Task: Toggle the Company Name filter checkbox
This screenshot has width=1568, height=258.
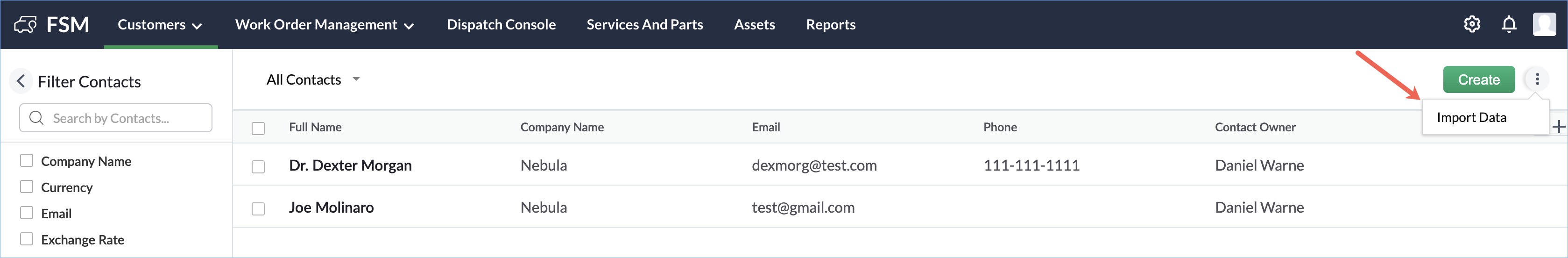Action: point(27,160)
